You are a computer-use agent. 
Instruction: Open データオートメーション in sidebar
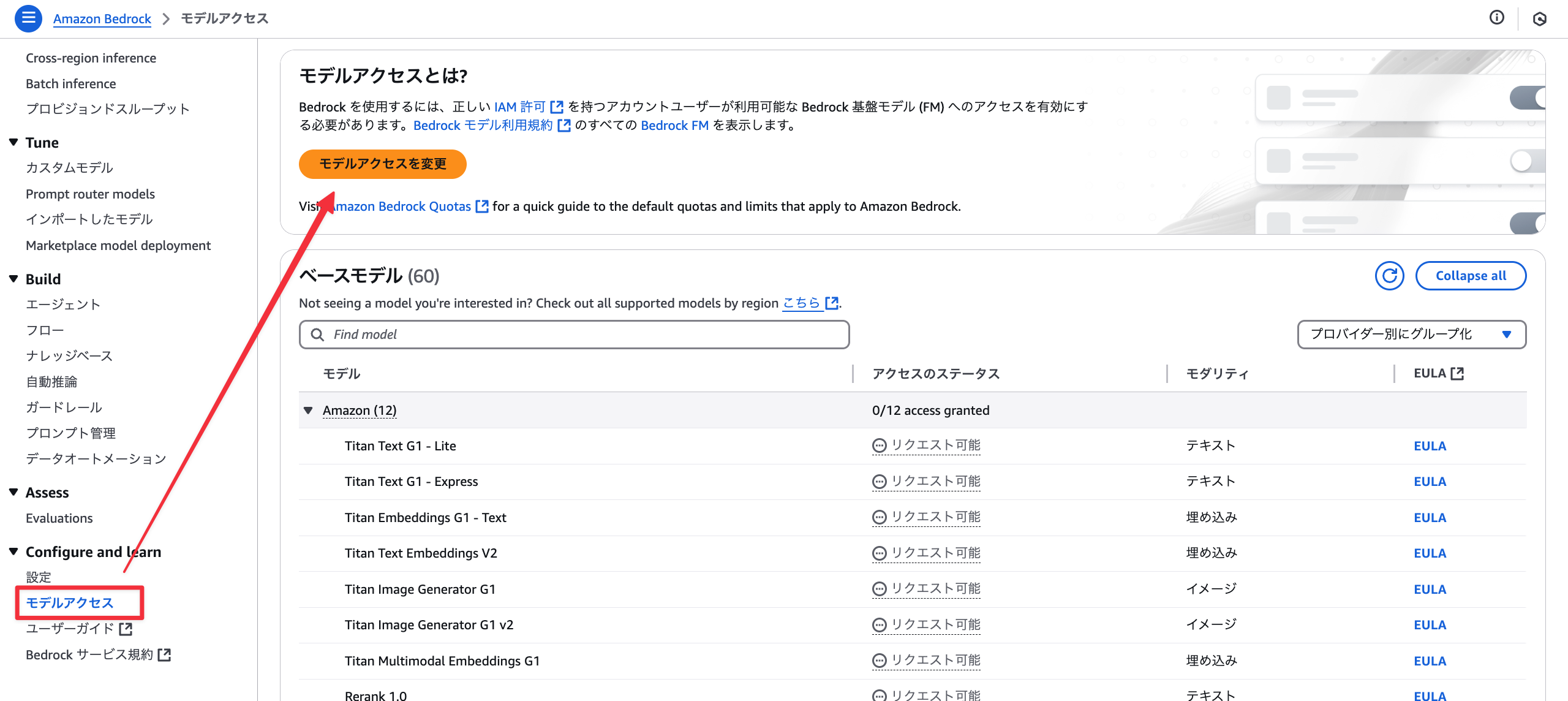(x=96, y=459)
